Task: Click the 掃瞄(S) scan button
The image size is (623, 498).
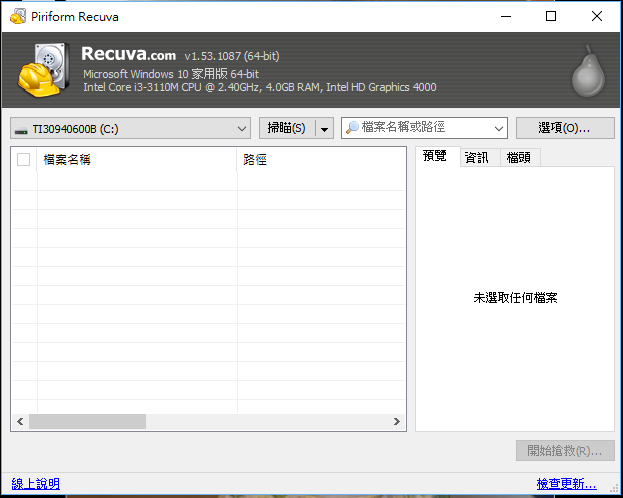Action: [x=287, y=128]
